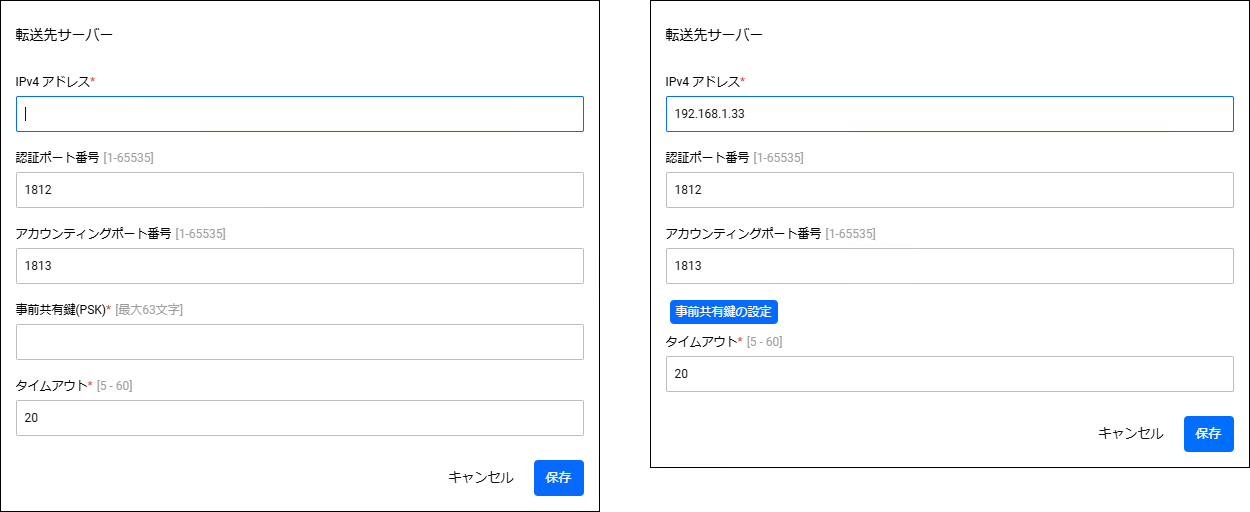Click 保存 in the right dialog
This screenshot has height=512, width=1250.
[x=1209, y=434]
